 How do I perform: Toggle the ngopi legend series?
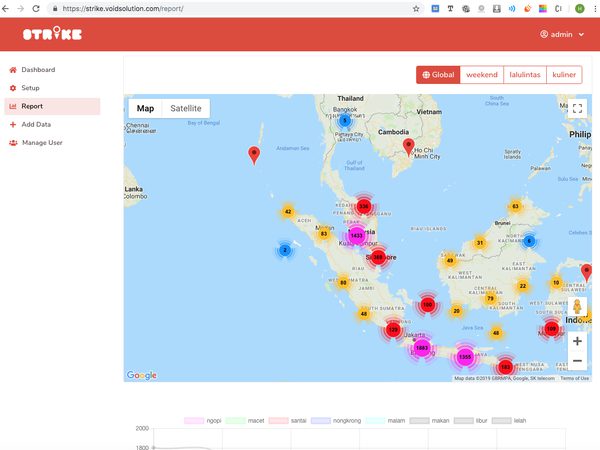(x=203, y=421)
